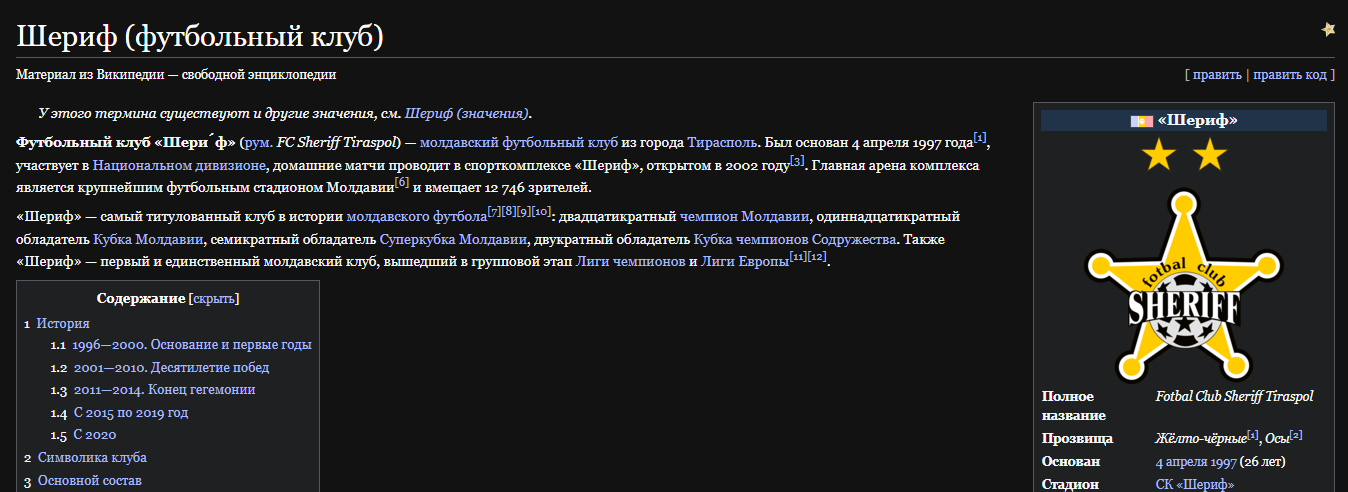Go to section 'С 2020'

94,435
